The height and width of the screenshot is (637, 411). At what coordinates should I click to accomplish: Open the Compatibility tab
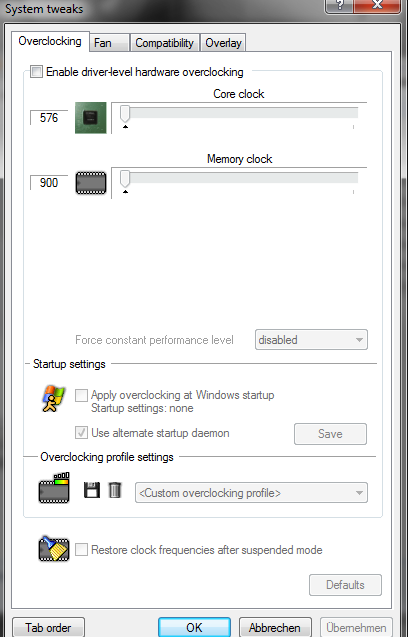(x=164, y=43)
